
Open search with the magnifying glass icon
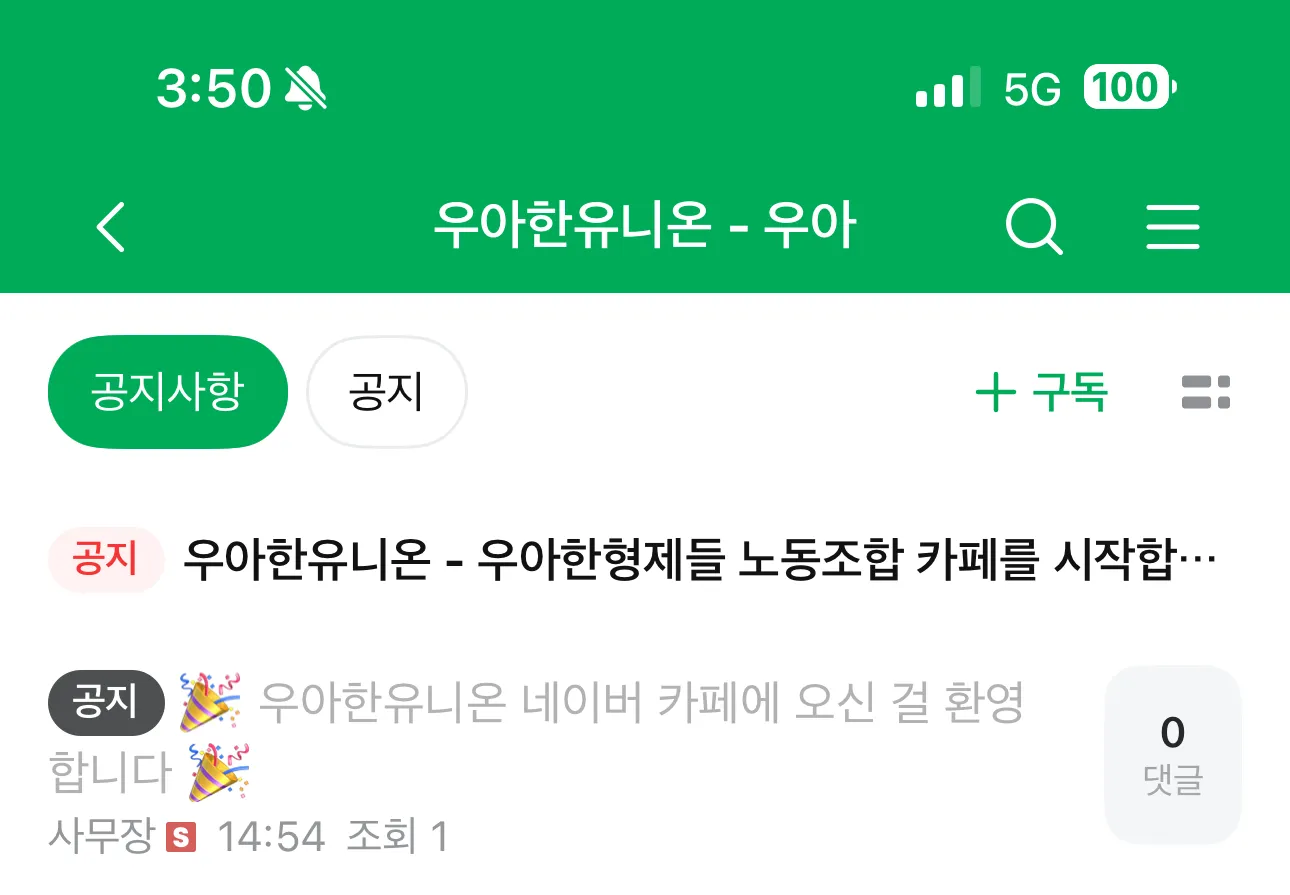pyautogui.click(x=1033, y=227)
